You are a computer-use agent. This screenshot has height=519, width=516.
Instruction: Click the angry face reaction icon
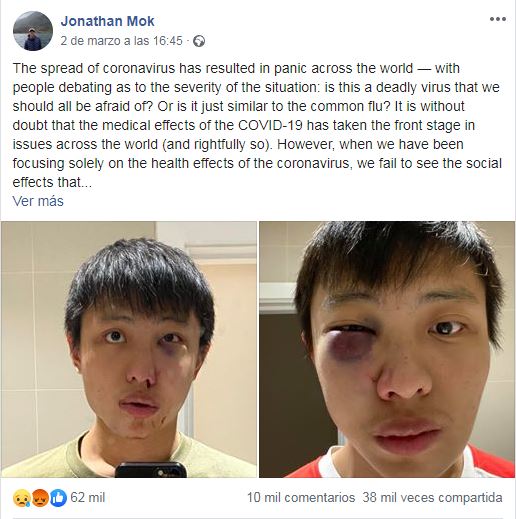click(40, 498)
